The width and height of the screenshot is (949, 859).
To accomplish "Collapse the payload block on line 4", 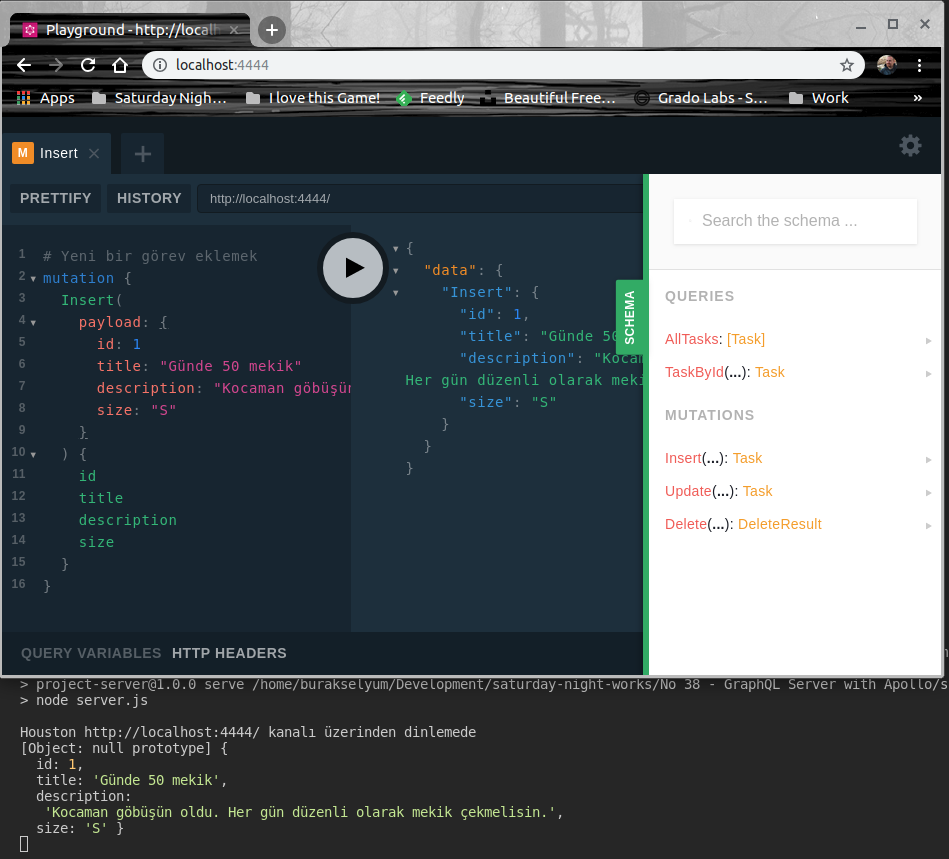I will tap(33, 323).
